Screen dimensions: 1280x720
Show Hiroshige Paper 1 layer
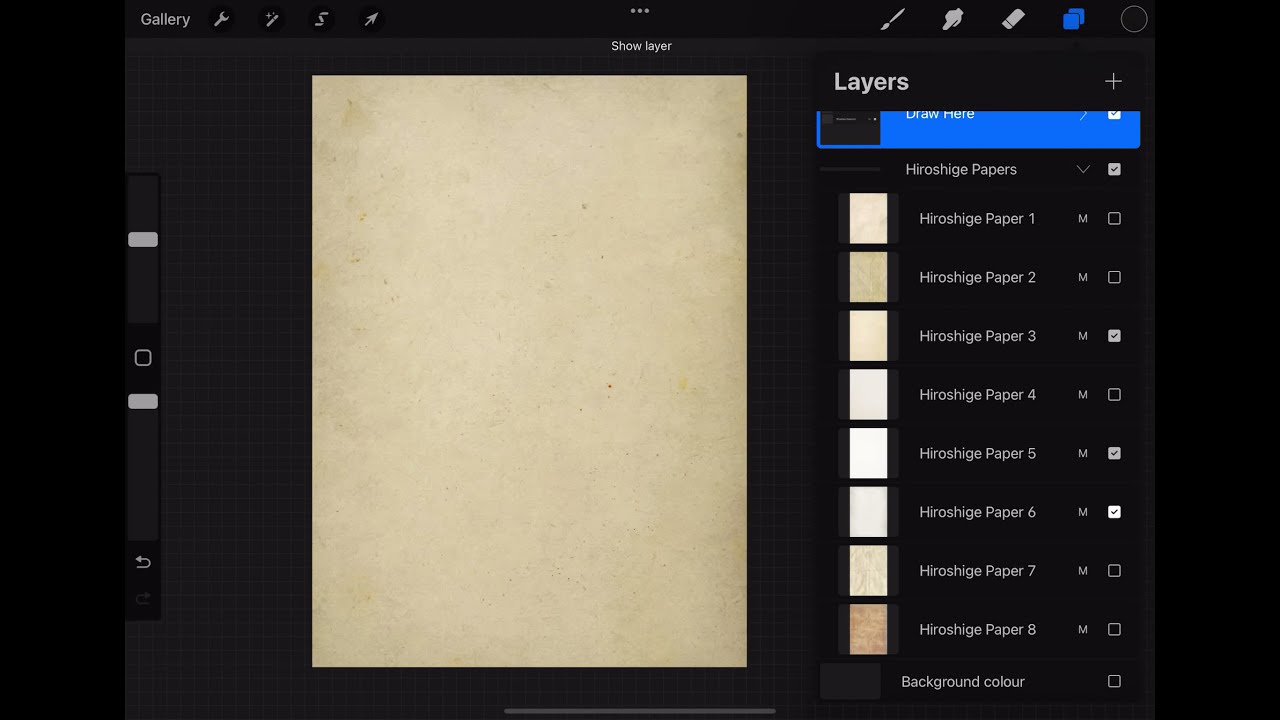[1114, 218]
